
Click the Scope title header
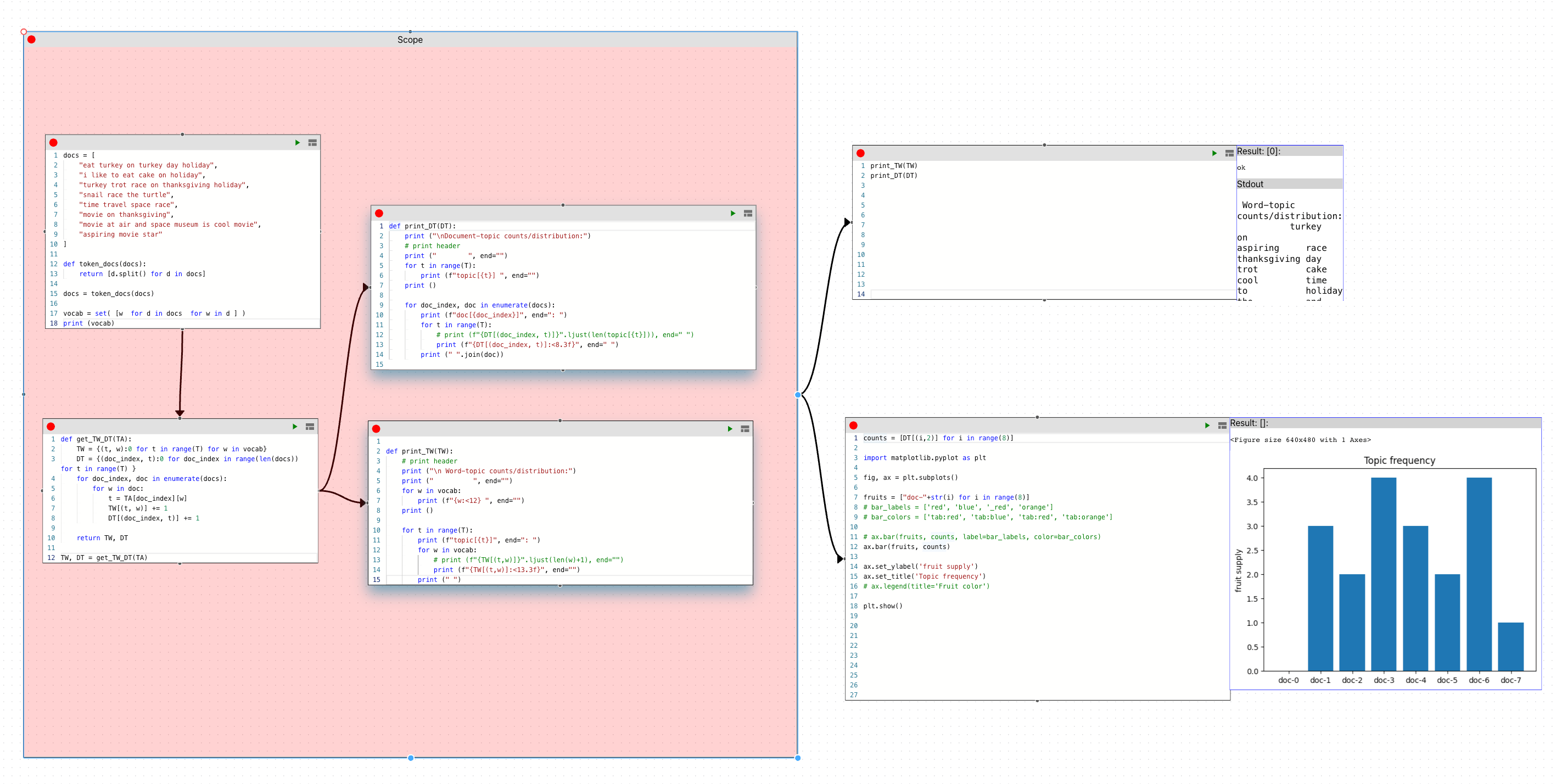(x=410, y=40)
